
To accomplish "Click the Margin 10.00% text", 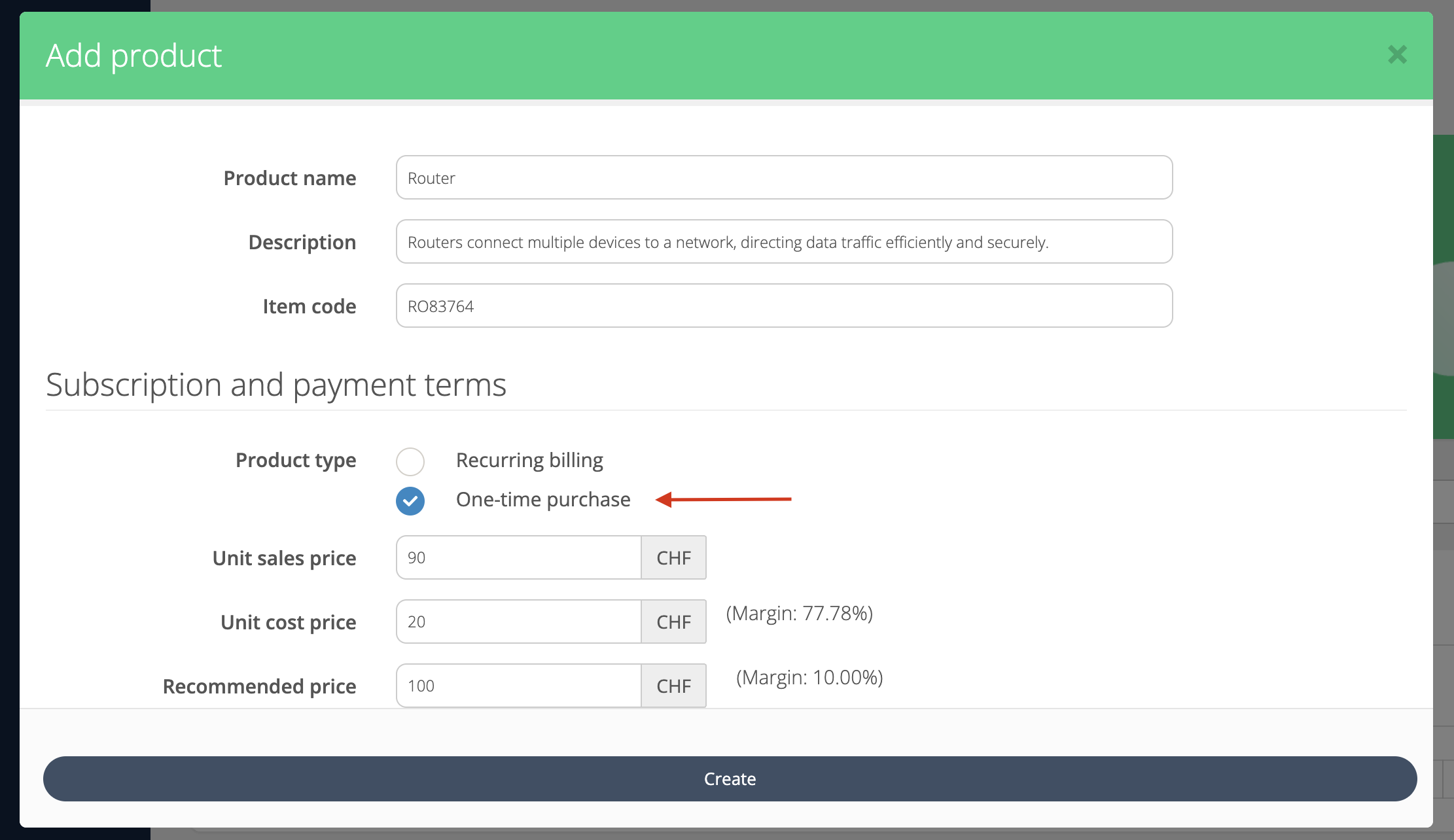I will [809, 678].
